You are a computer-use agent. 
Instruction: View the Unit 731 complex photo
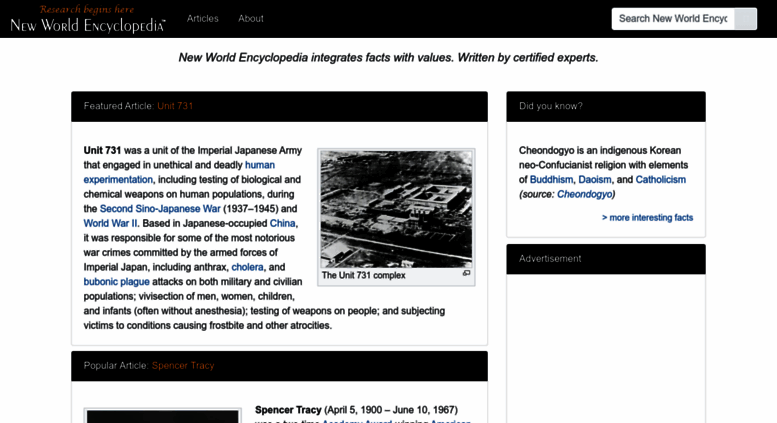(x=396, y=209)
